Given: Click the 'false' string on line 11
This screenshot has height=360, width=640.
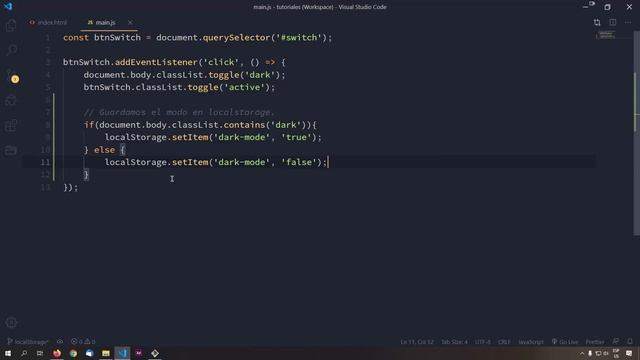Looking at the screenshot, I should pos(299,162).
